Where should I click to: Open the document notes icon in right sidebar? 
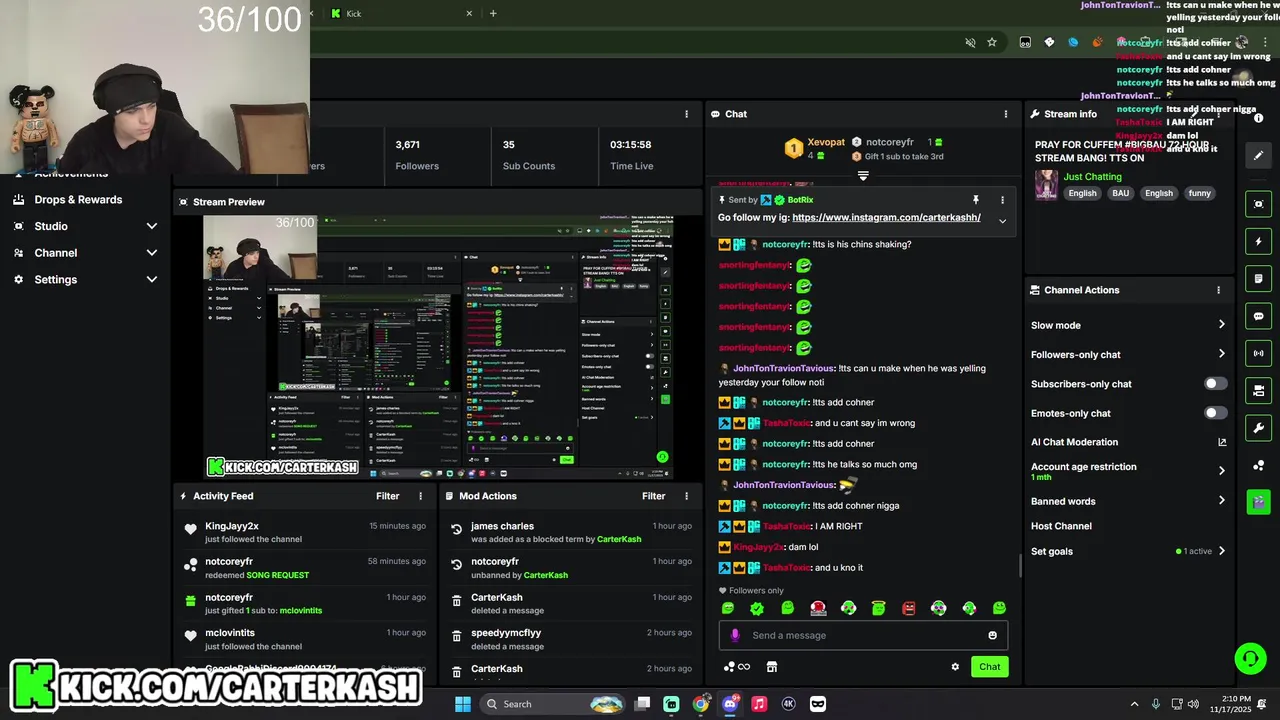[x=1258, y=278]
